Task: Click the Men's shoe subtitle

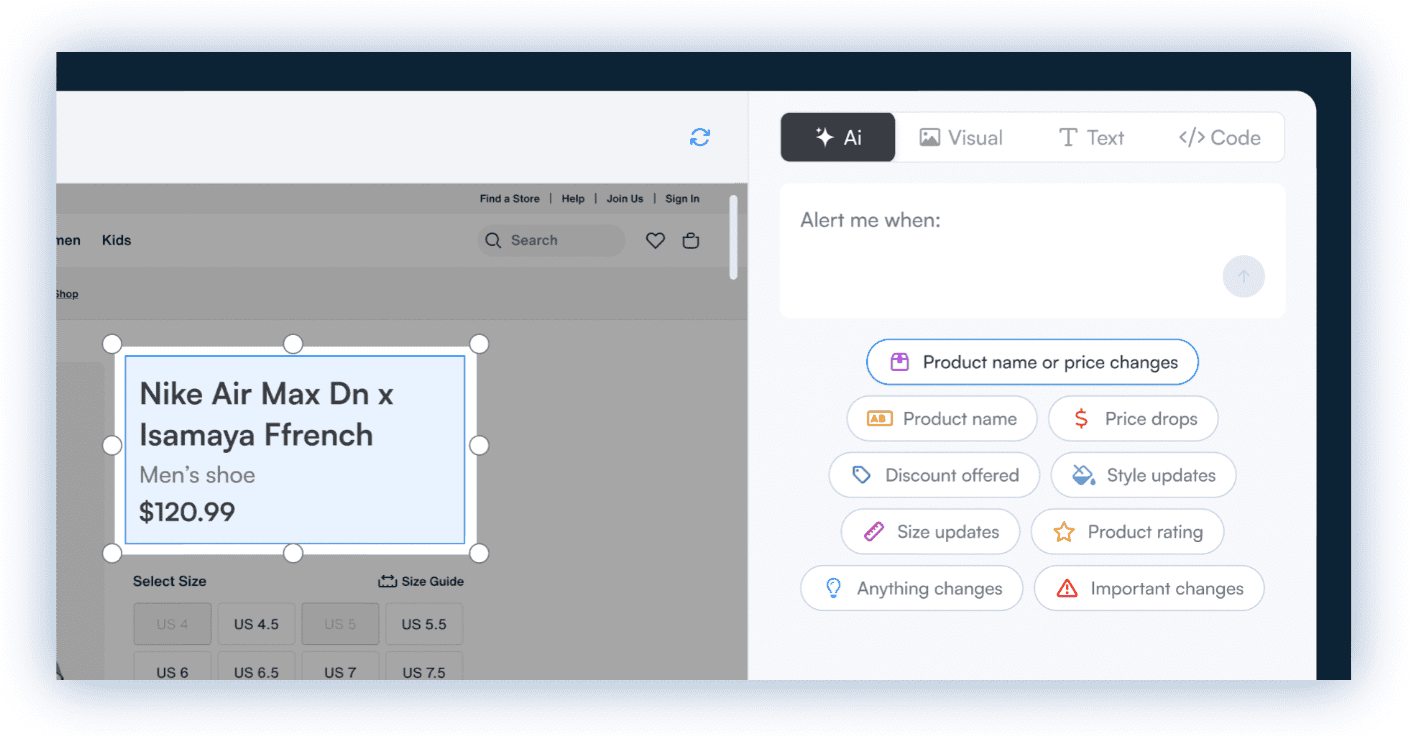Action: [197, 475]
